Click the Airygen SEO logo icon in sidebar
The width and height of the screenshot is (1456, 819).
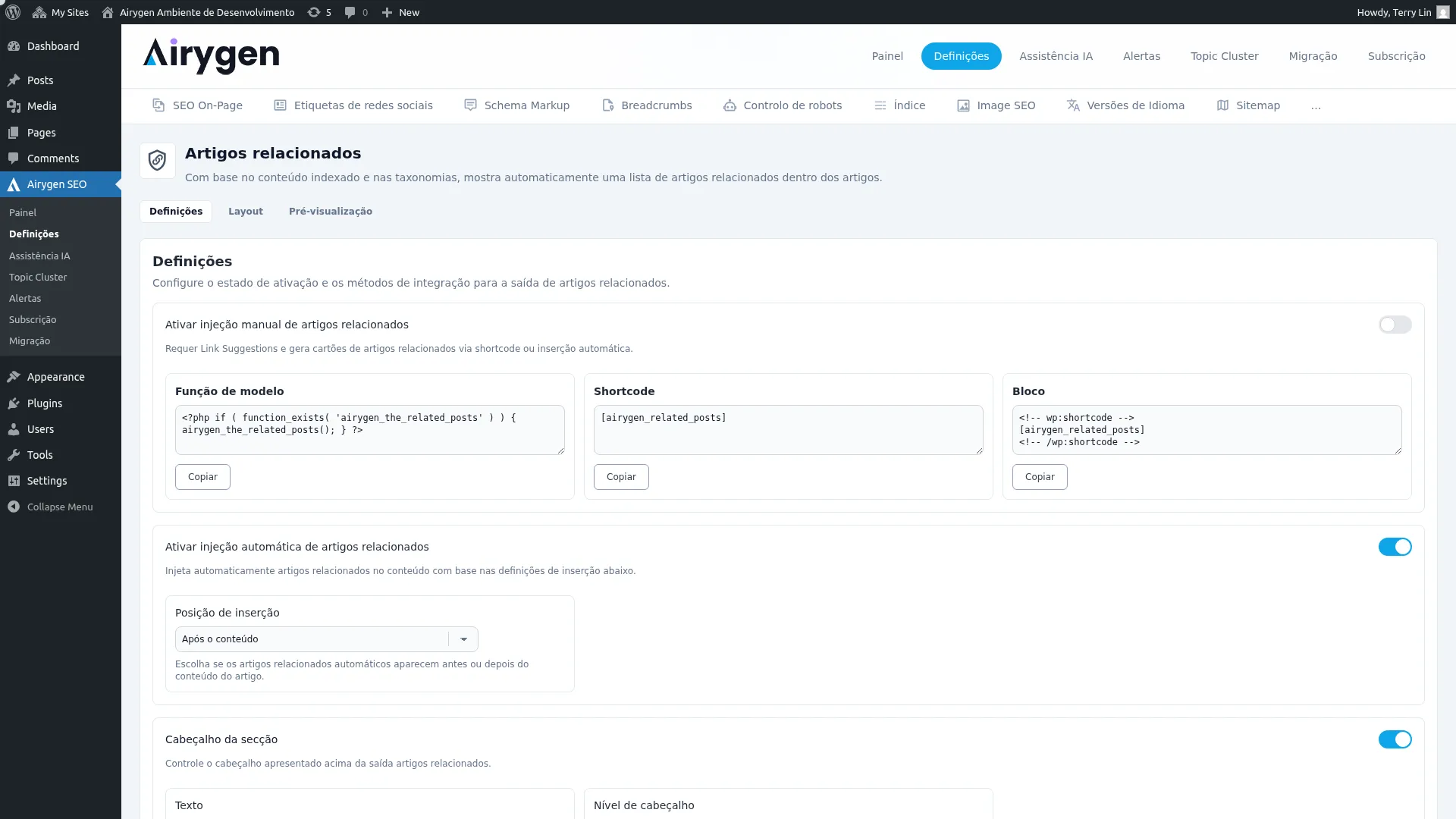click(14, 184)
